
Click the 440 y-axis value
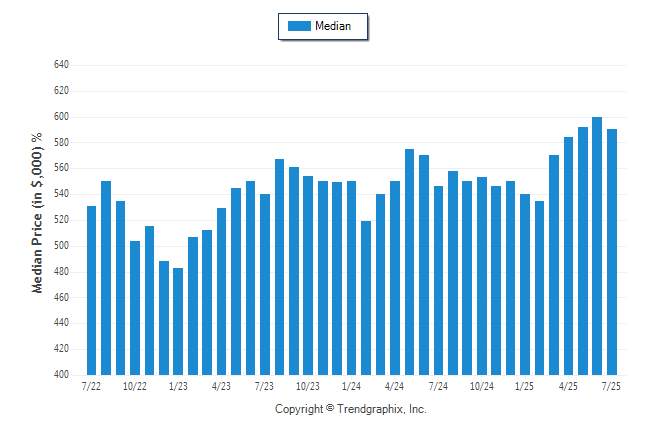pos(61,323)
